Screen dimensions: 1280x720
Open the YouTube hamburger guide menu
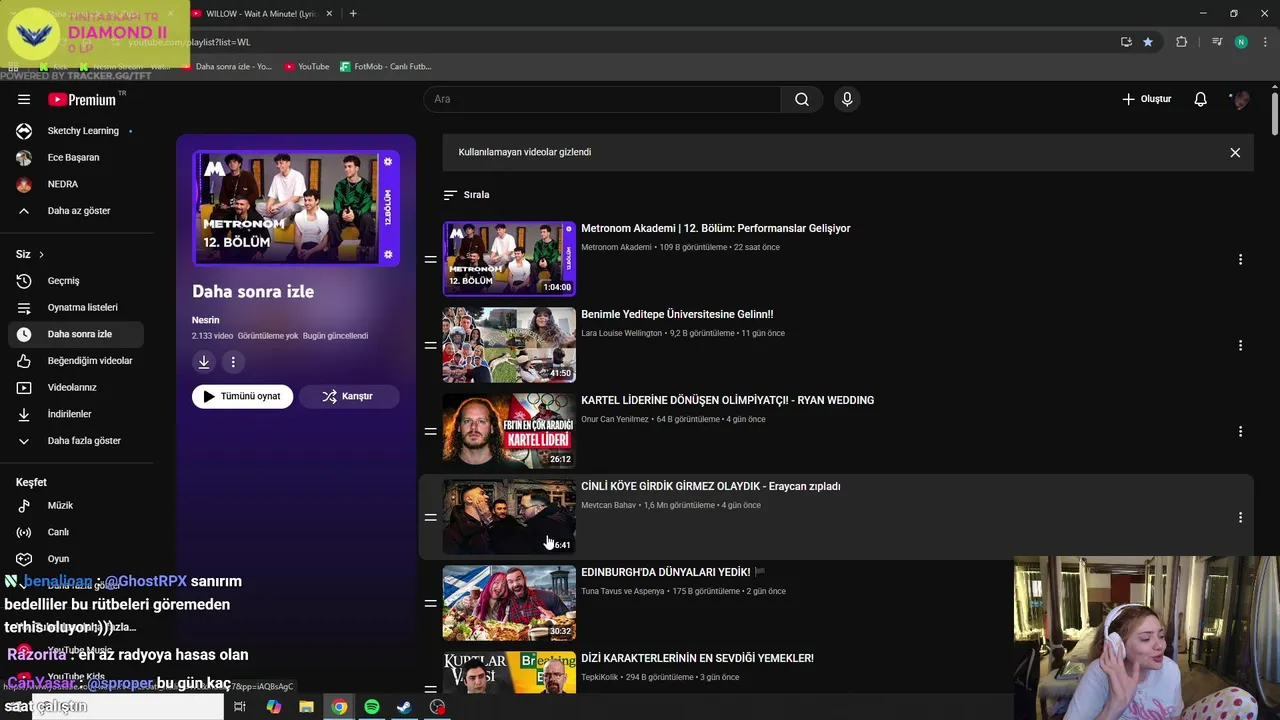tap(24, 99)
